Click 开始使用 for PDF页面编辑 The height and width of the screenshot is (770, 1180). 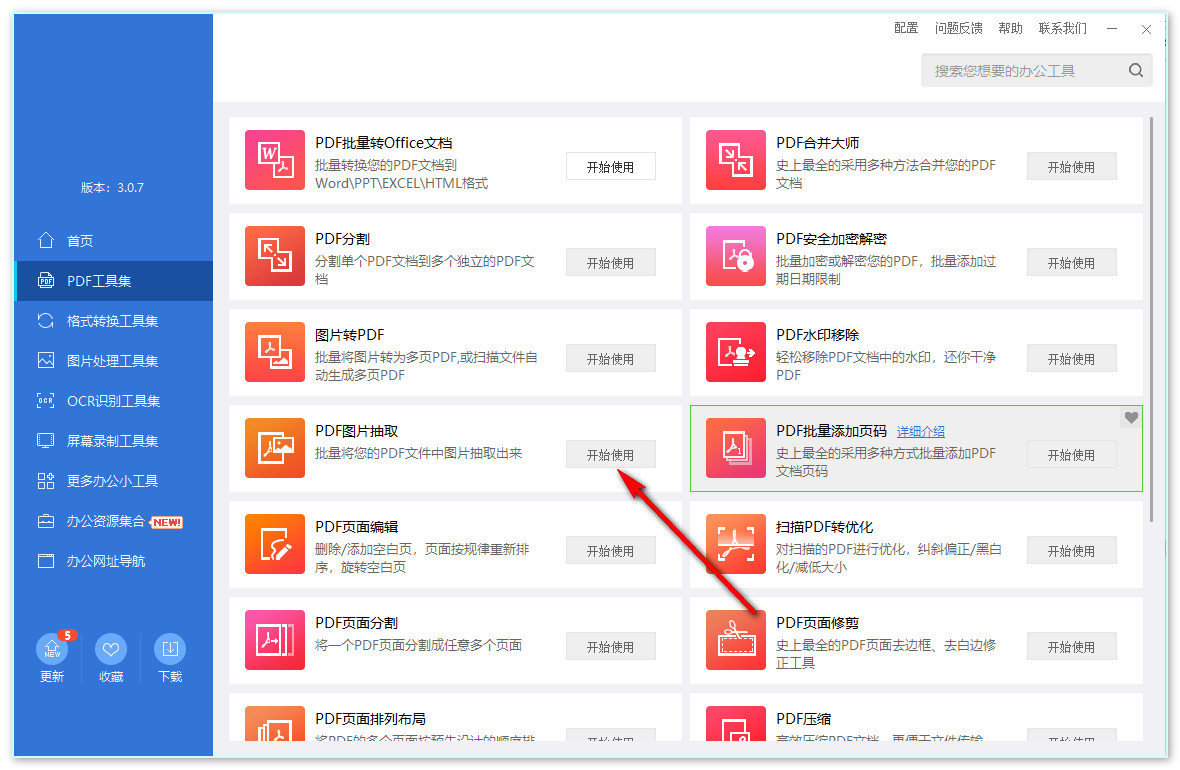(610, 550)
